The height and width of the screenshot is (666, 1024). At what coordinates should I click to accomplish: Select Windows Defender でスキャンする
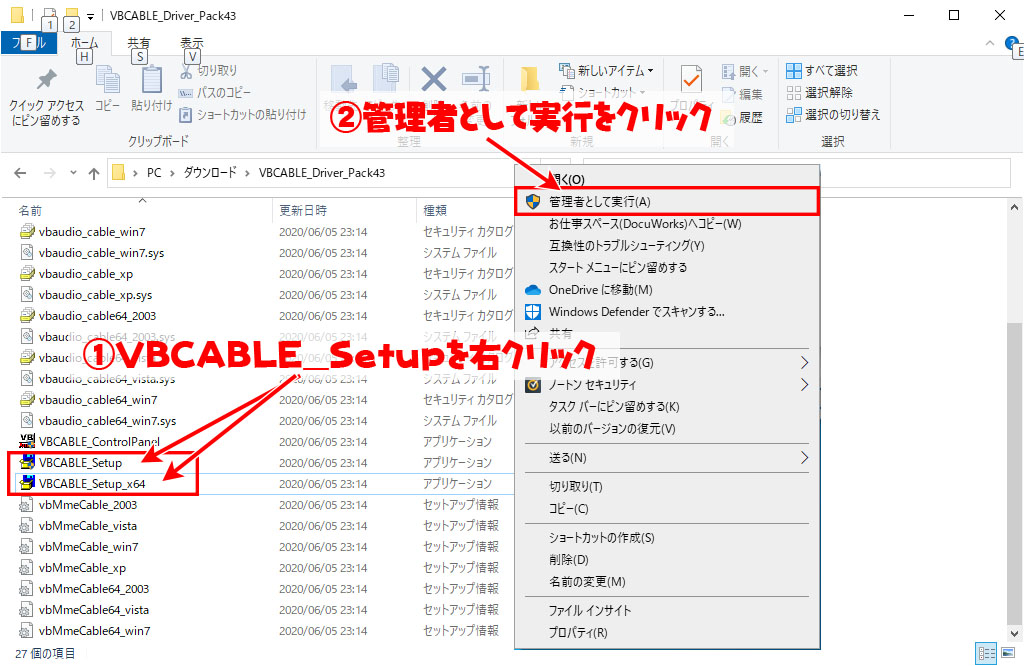tap(667, 312)
